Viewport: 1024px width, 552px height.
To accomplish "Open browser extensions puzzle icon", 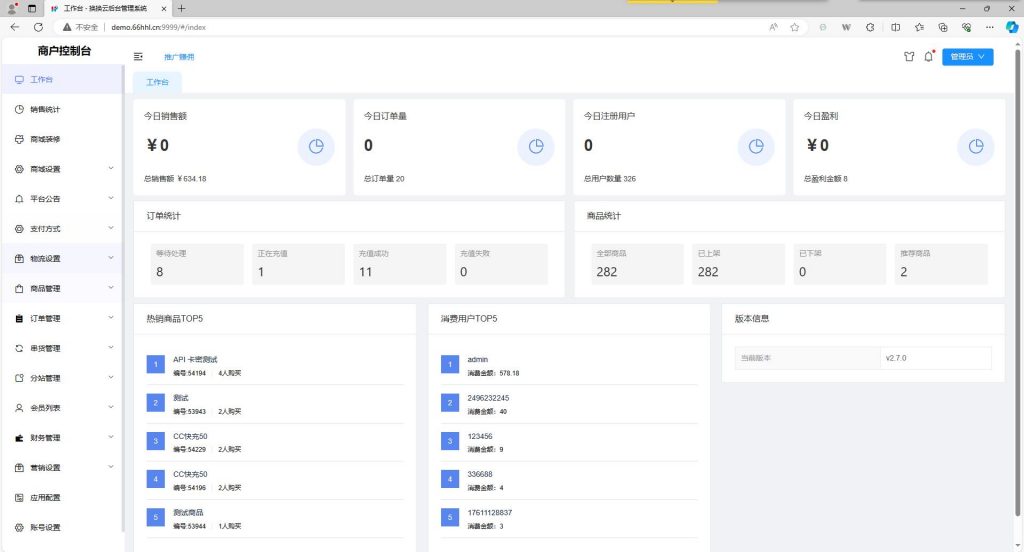I will [870, 27].
